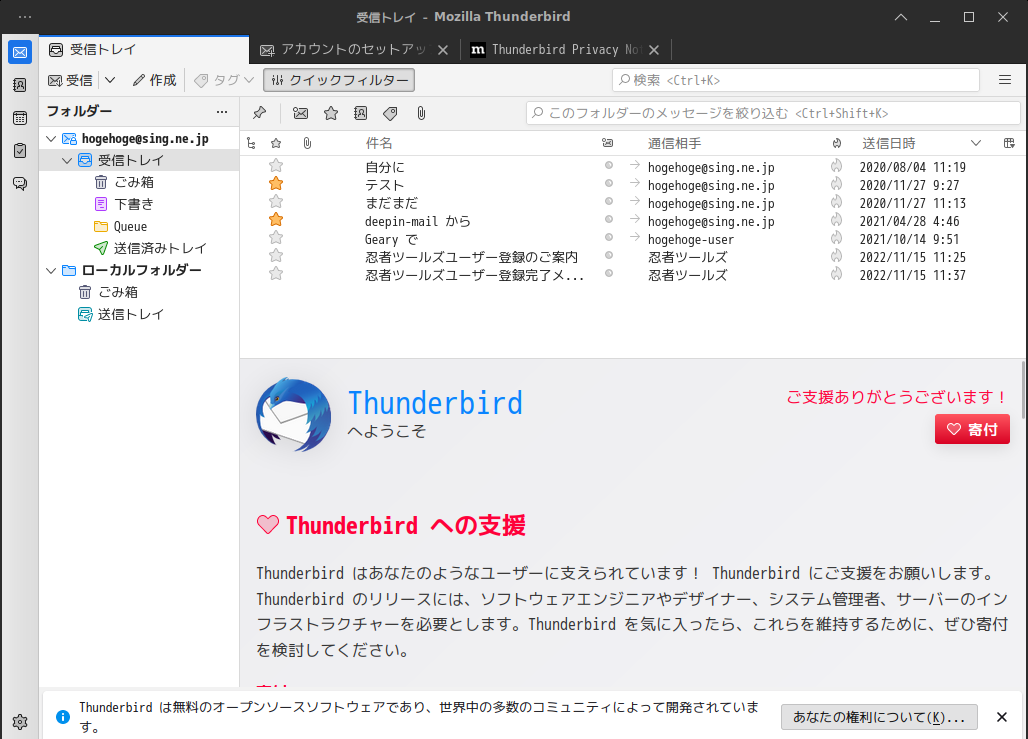Open the Chat space
This screenshot has width=1028, height=739.
[x=20, y=184]
